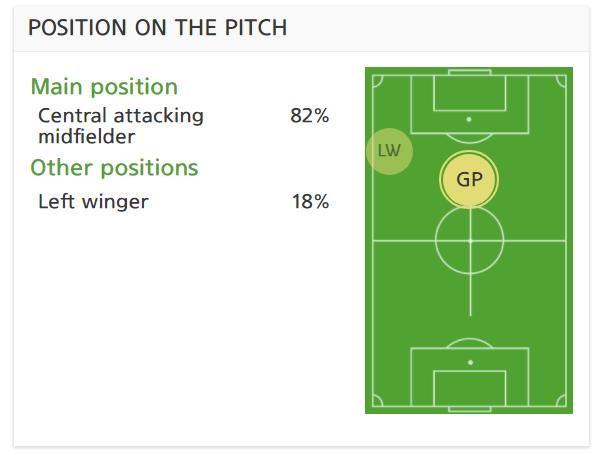Click the bottom goal box
The image size is (603, 455).
(470, 388)
